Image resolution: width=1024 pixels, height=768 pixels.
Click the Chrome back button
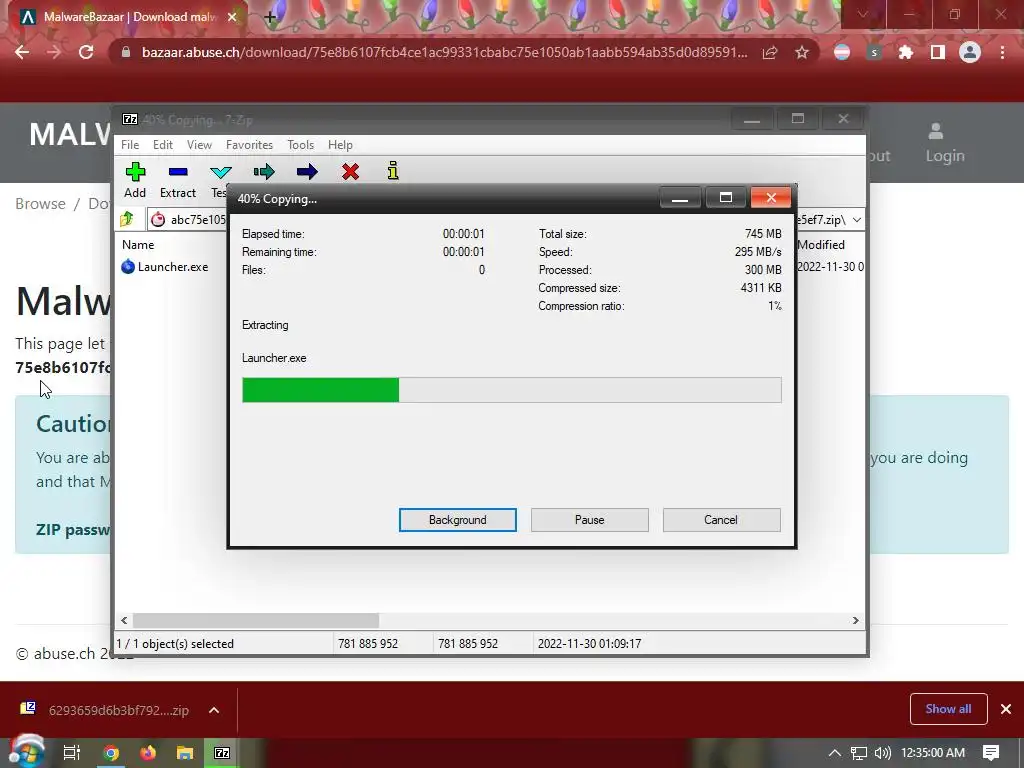tap(22, 52)
